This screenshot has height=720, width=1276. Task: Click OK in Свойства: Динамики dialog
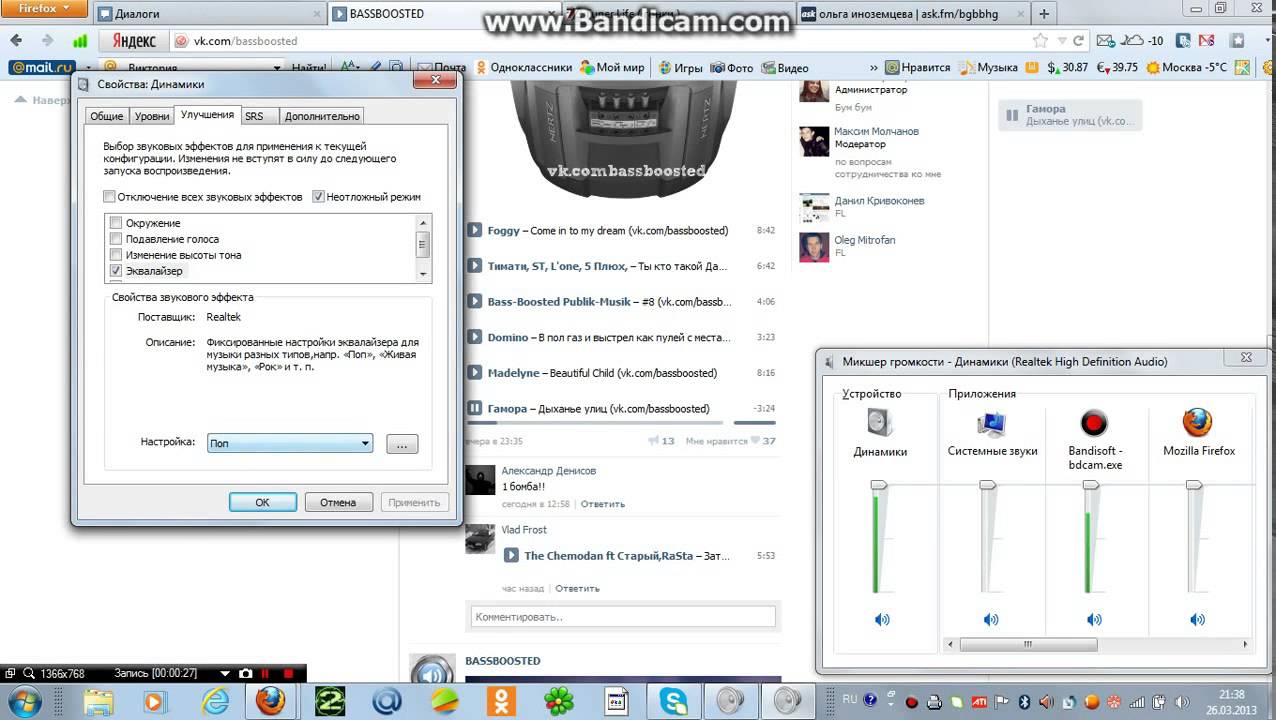point(262,502)
